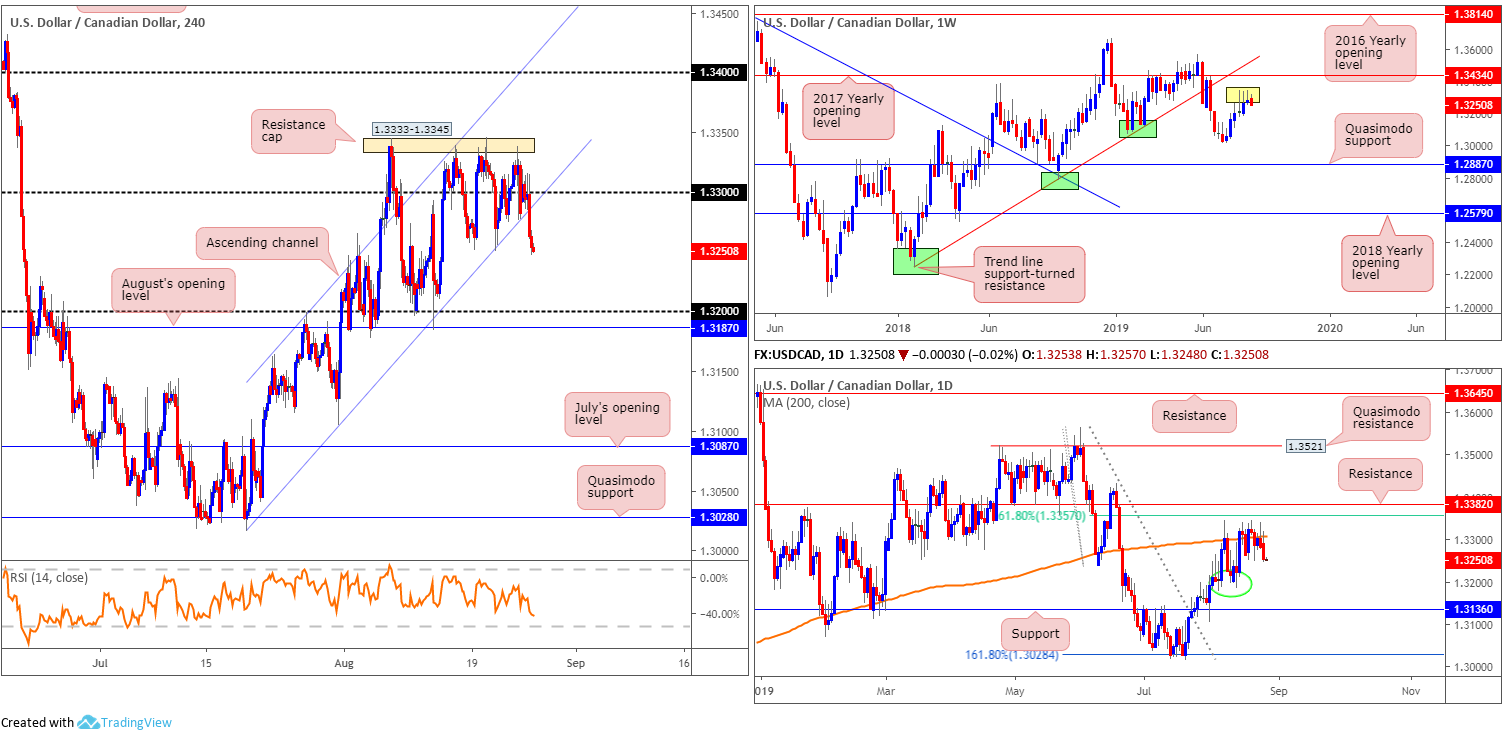Click the 'Sep' date on the 240 chart time axis
The height and width of the screenshot is (738, 1505).
point(574,662)
